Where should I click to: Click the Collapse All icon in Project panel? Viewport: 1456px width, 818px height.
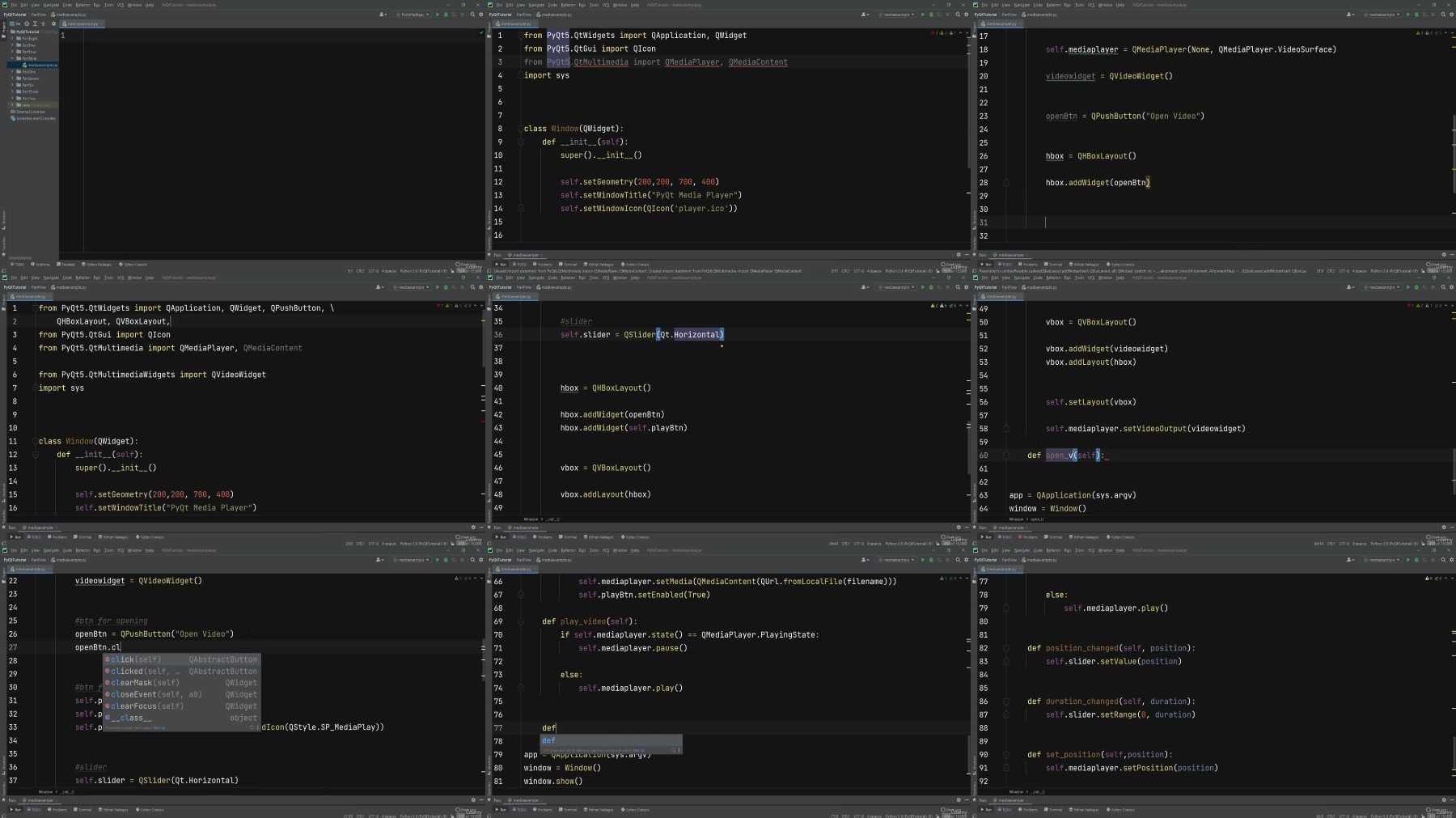pos(43,23)
